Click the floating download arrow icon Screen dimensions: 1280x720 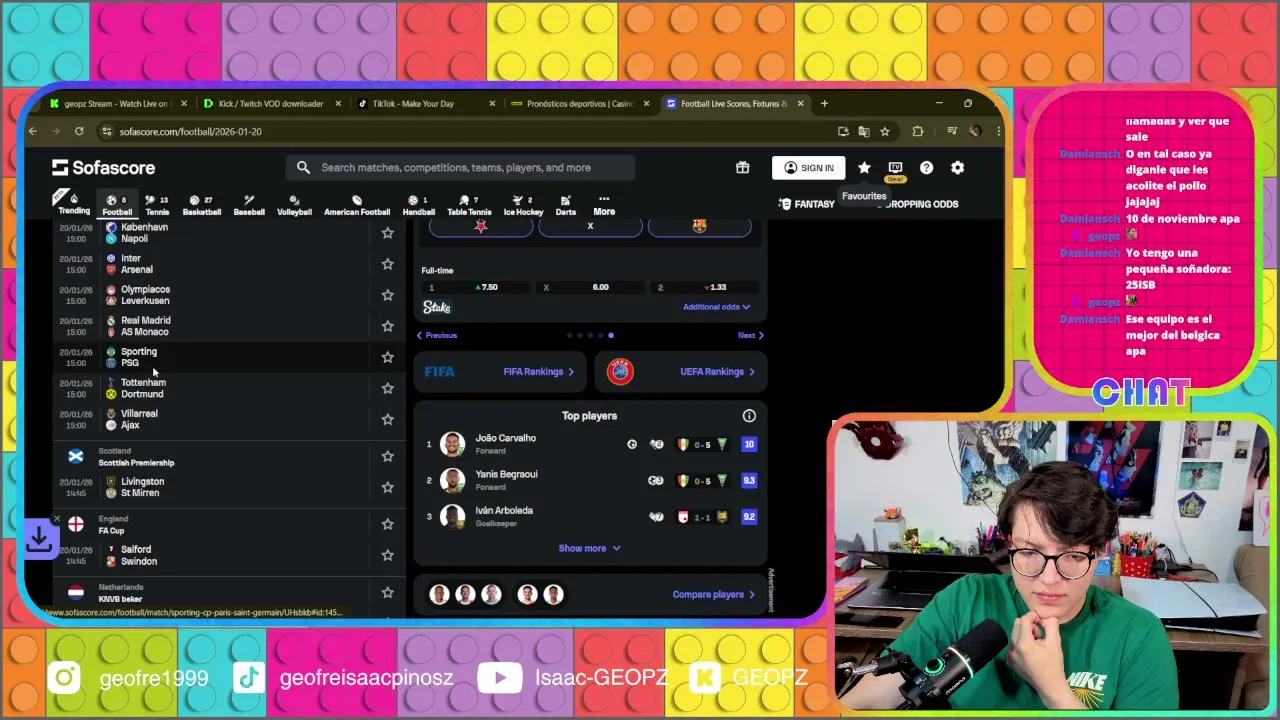pos(39,539)
